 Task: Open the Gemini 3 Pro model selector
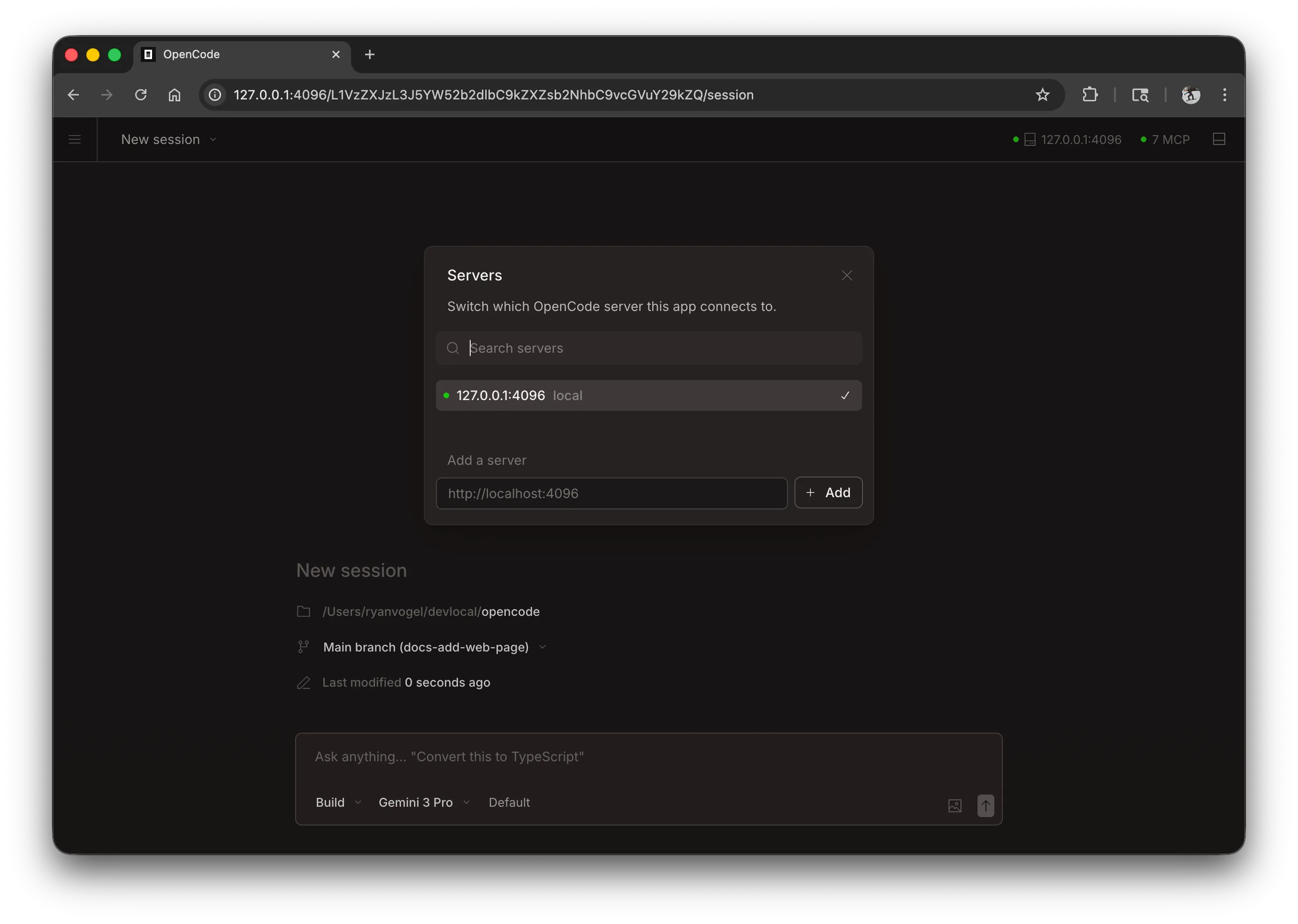tap(423, 802)
